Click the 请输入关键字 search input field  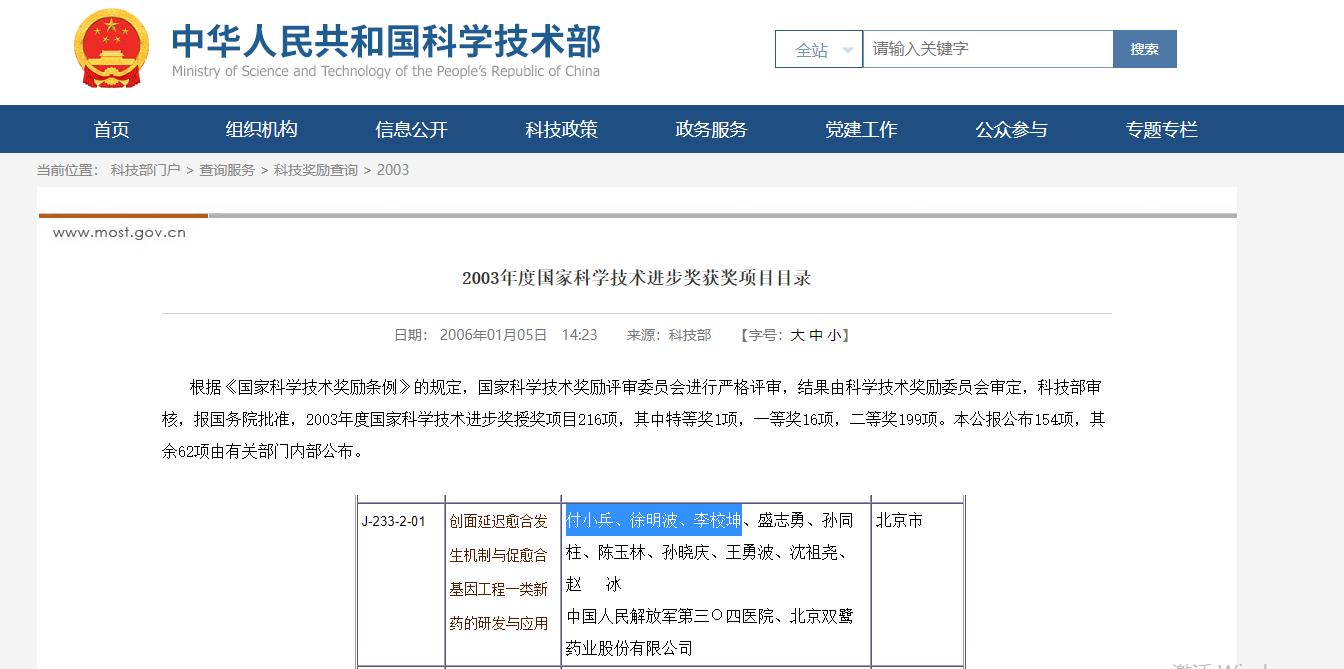pos(985,48)
